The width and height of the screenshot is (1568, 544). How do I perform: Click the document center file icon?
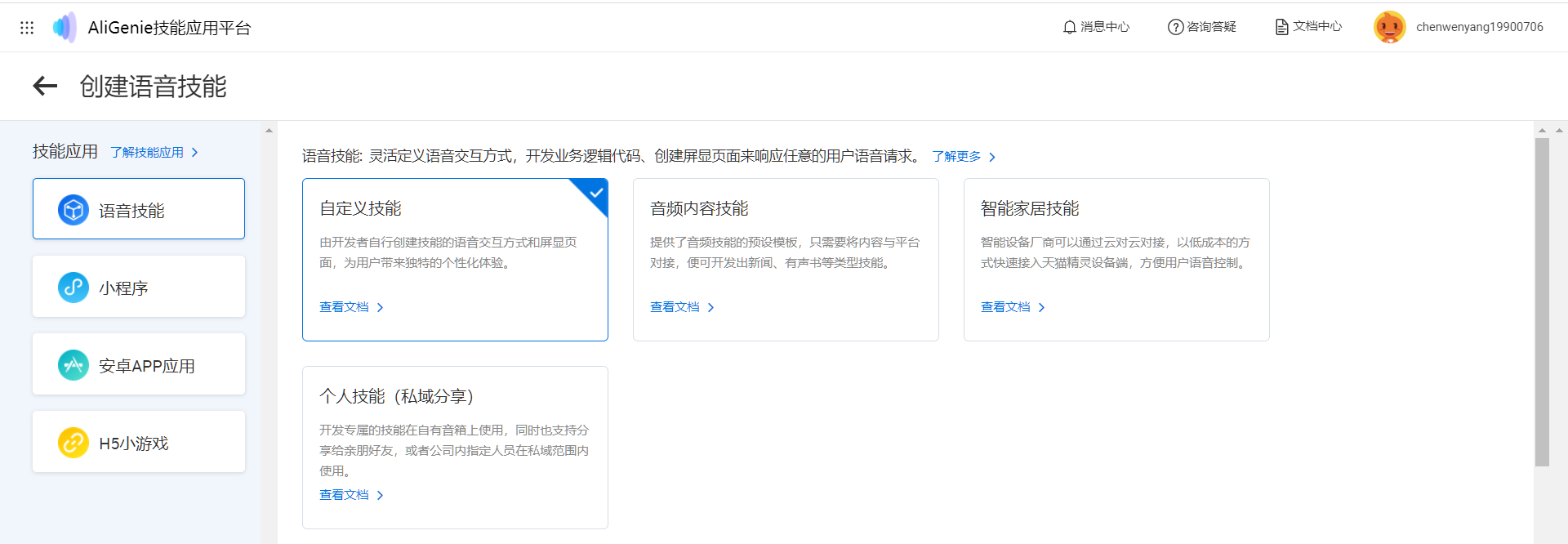[1281, 27]
